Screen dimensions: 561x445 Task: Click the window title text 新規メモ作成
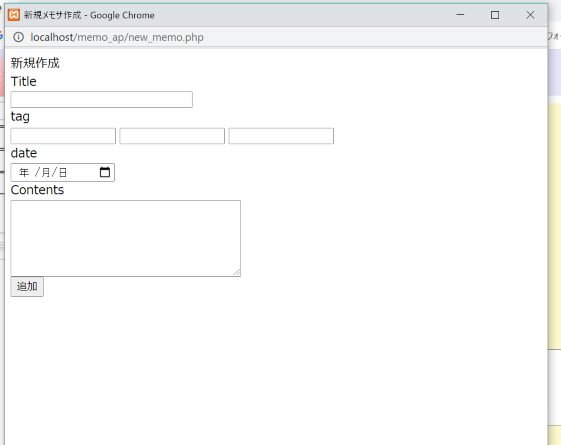tap(53, 15)
